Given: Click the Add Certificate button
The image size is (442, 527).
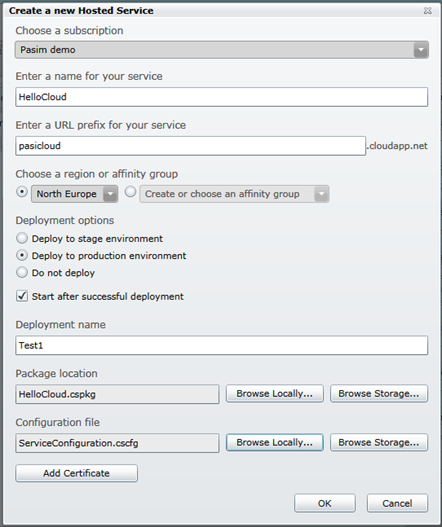Looking at the screenshot, I should click(x=76, y=473).
